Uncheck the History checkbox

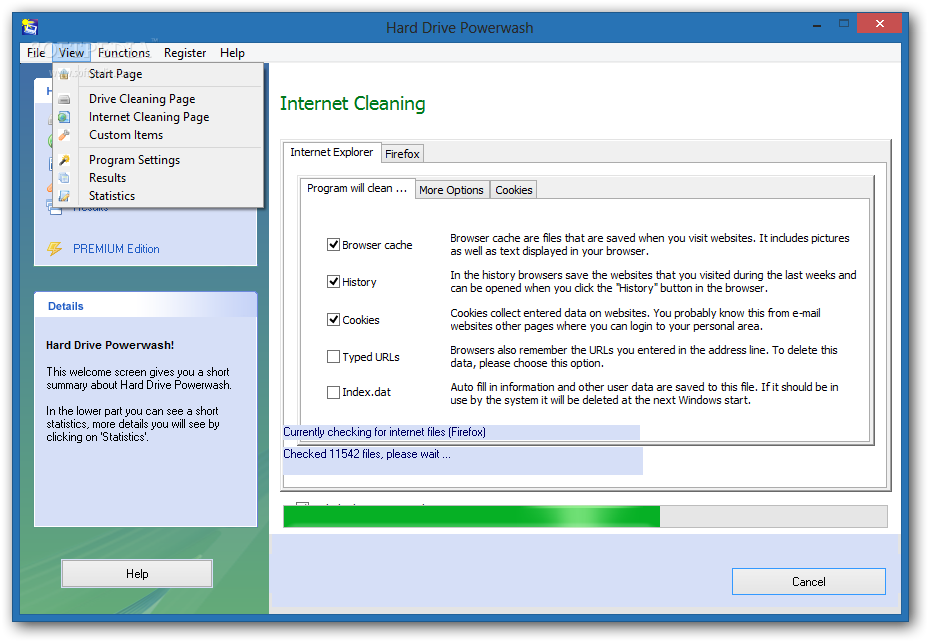tap(334, 282)
